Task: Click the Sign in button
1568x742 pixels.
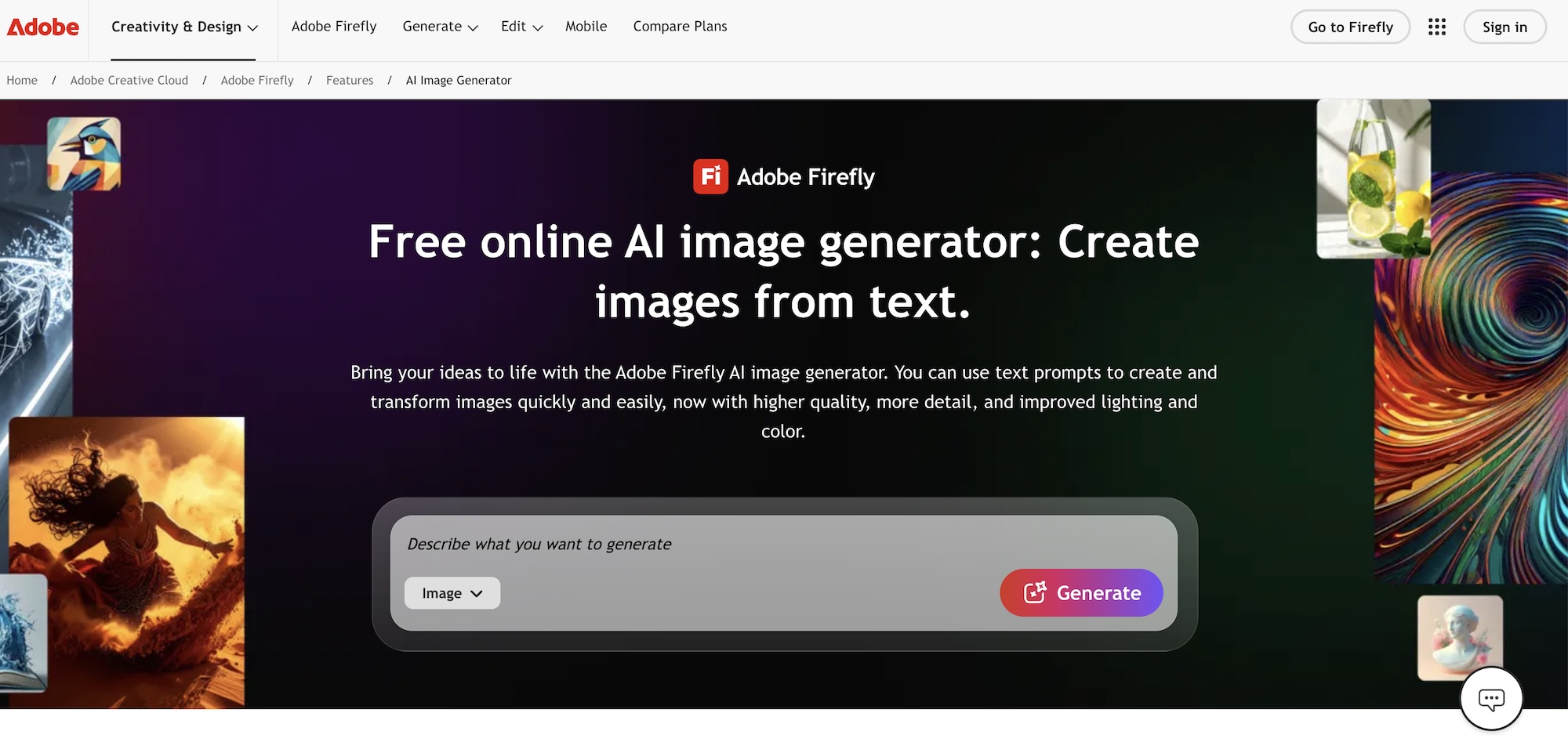Action: 1504,27
